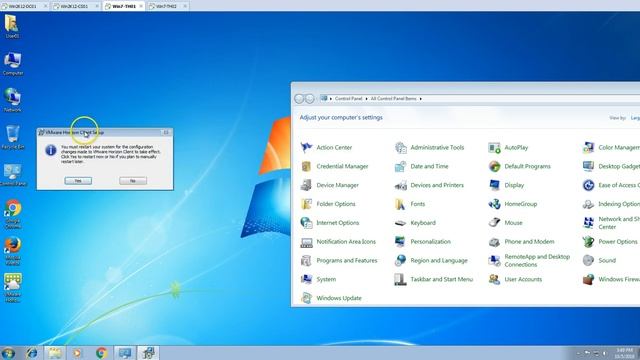Screen dimensions: 640x360
Task: Open Windows Explorer from taskbar
Action: click(x=55, y=353)
